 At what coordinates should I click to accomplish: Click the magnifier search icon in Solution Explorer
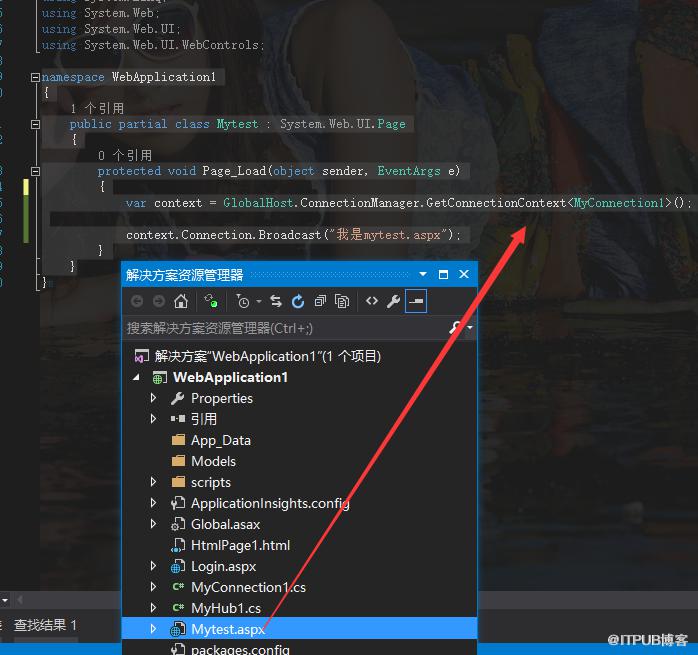455,328
